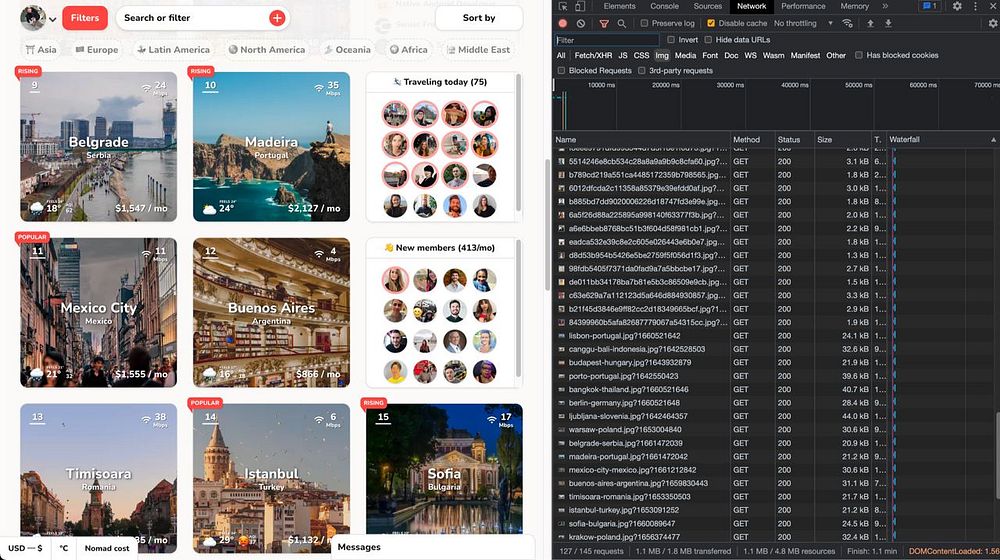The height and width of the screenshot is (560, 1000).
Task: Click the Sort by button
Action: click(479, 18)
